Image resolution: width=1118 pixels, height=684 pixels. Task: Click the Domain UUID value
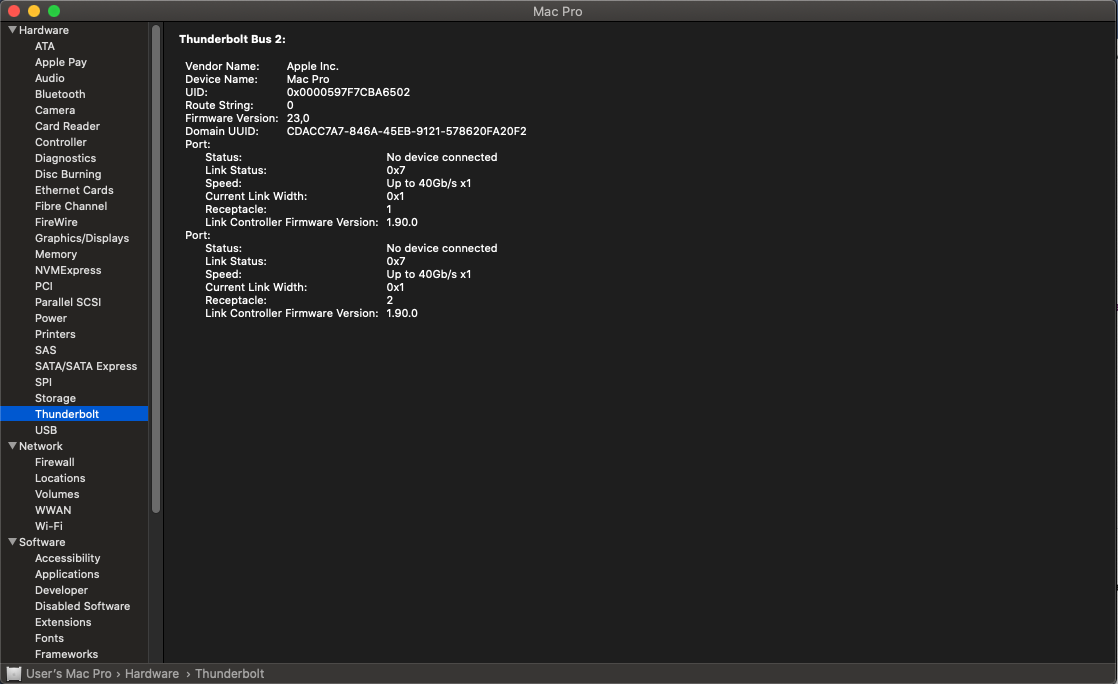tap(406, 131)
